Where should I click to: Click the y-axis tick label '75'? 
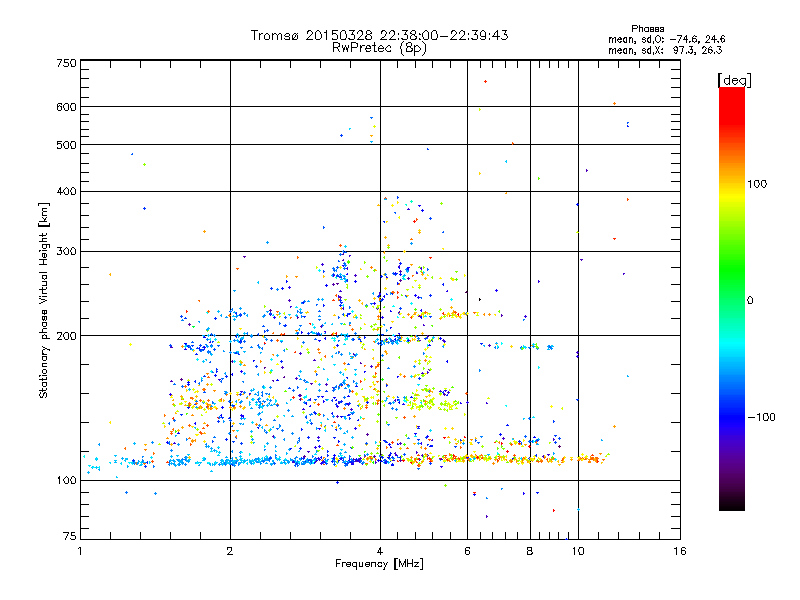click(x=70, y=536)
